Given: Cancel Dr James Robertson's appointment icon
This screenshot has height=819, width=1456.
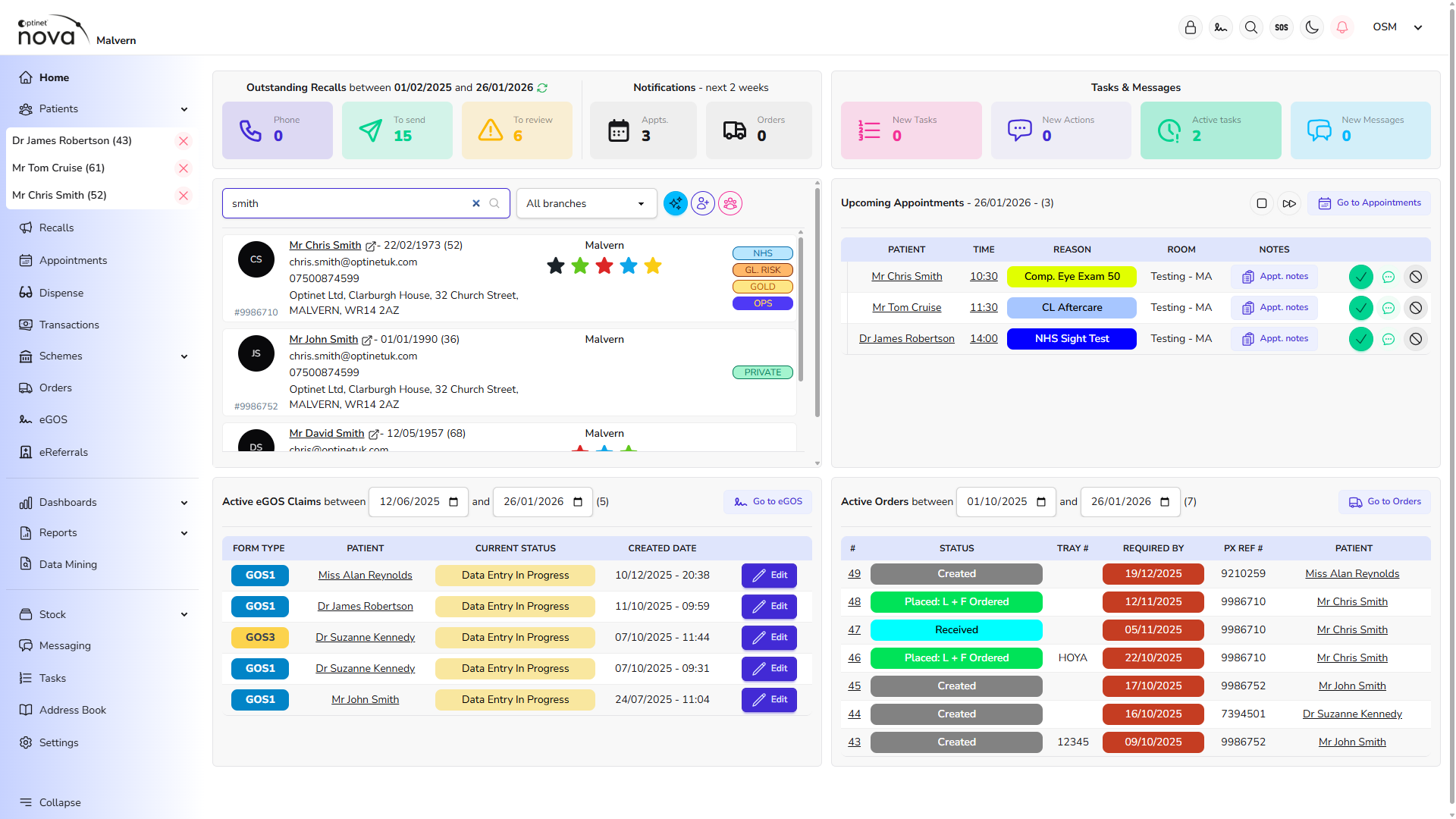Looking at the screenshot, I should tap(1416, 339).
